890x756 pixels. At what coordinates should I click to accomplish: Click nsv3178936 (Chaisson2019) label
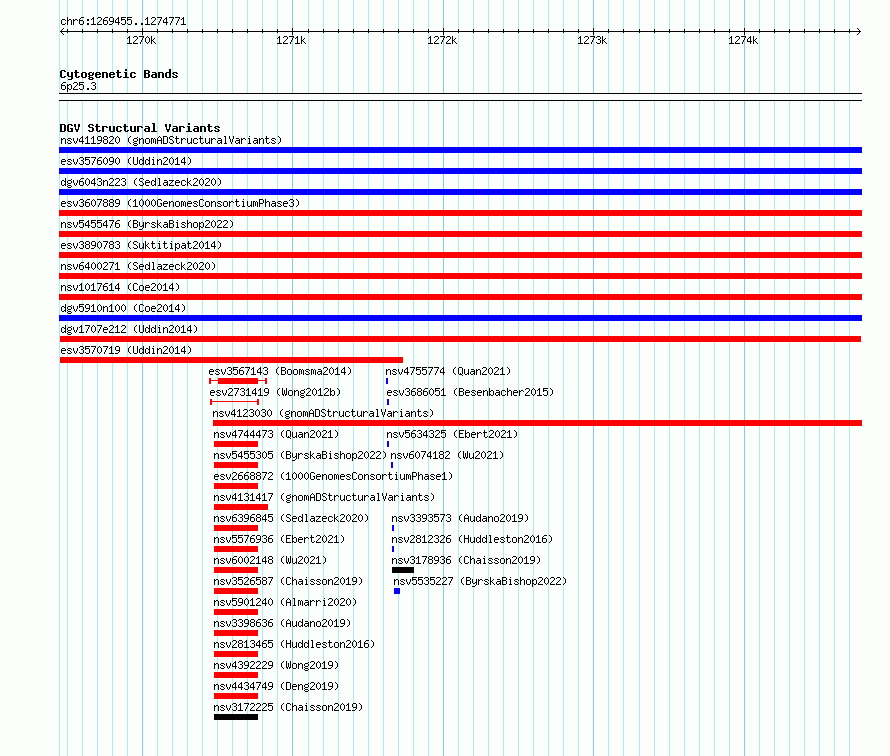point(466,560)
